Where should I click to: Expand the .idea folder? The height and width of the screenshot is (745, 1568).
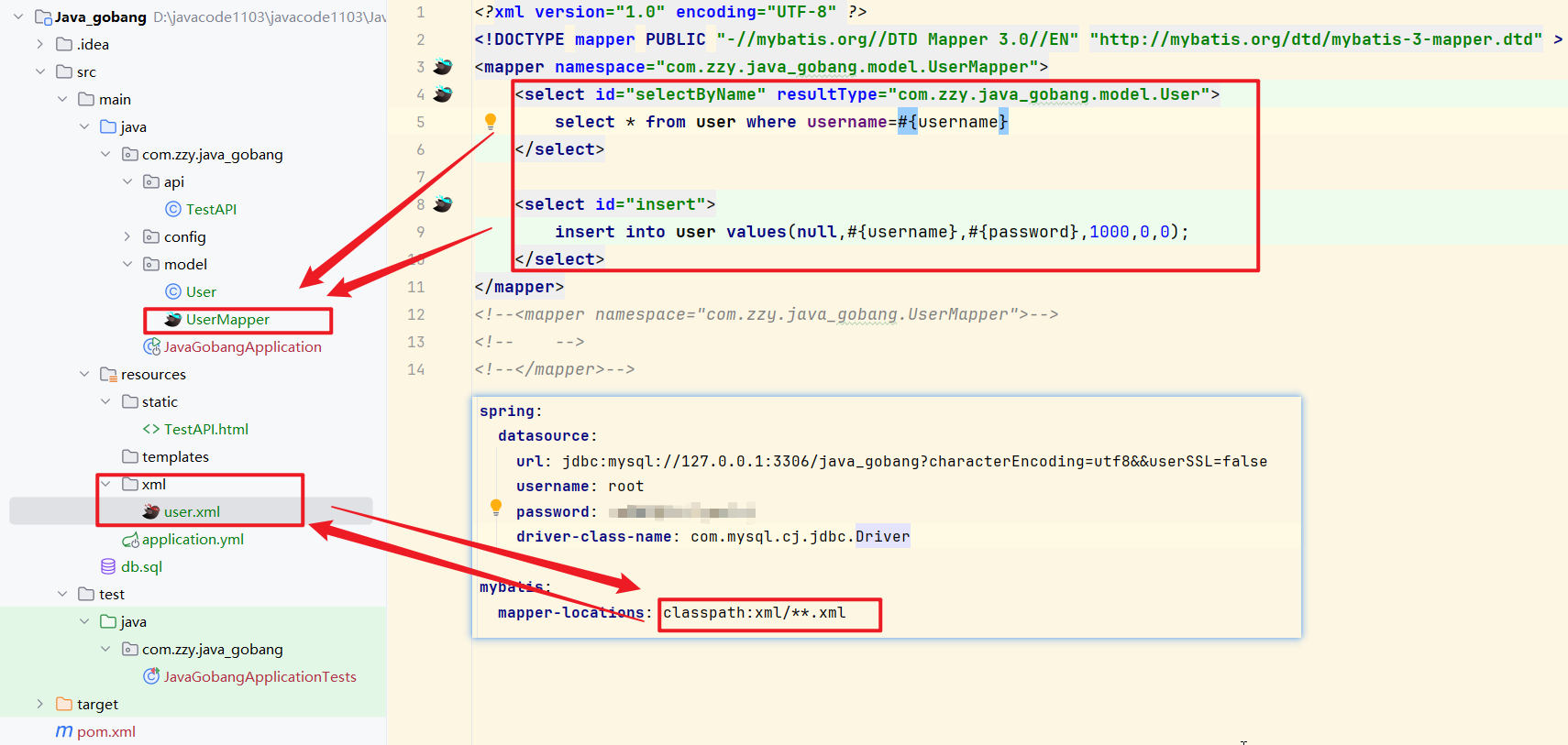coord(39,44)
